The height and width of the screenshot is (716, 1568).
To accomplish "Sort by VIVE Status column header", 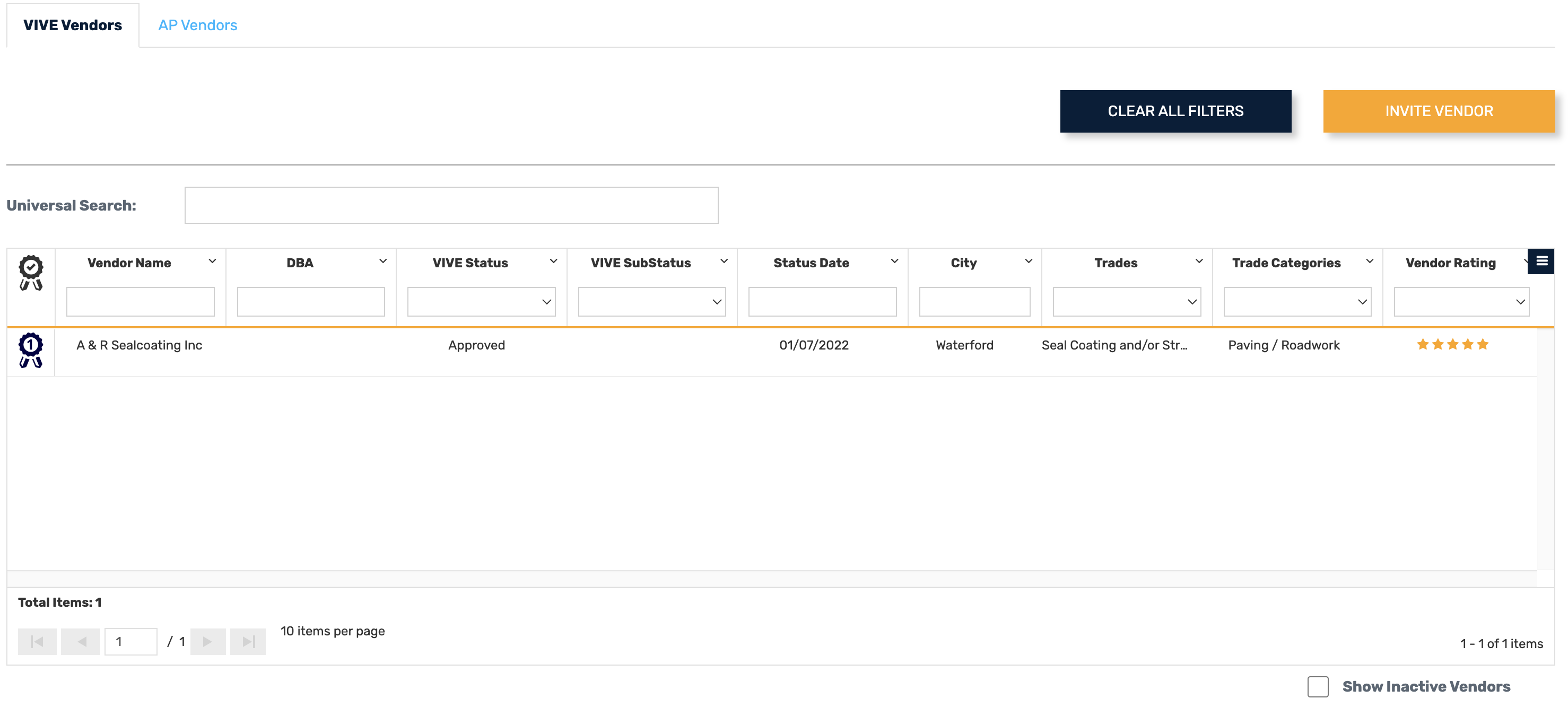I will pyautogui.click(x=470, y=263).
